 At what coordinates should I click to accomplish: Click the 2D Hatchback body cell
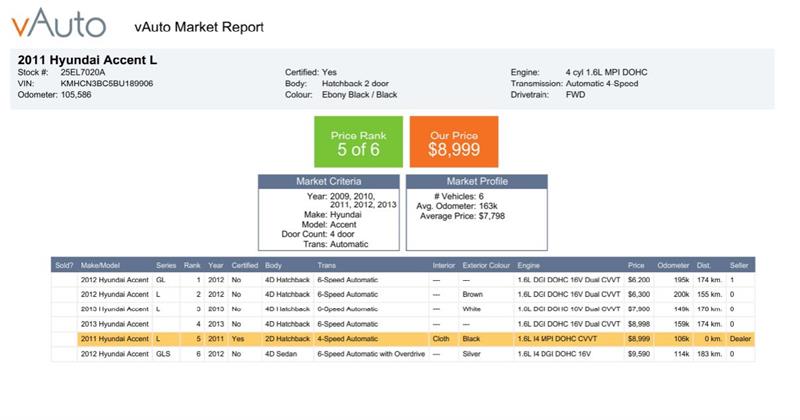coord(287,339)
